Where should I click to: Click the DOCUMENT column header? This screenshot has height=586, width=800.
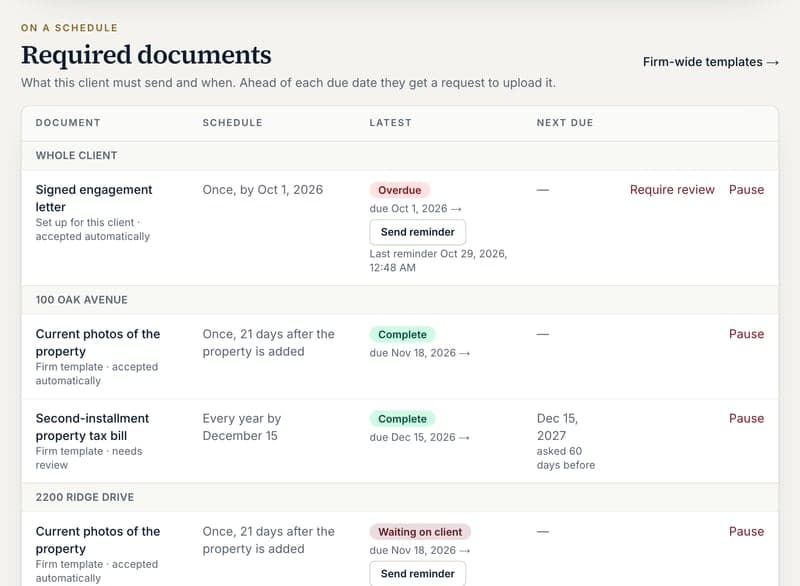(x=68, y=123)
